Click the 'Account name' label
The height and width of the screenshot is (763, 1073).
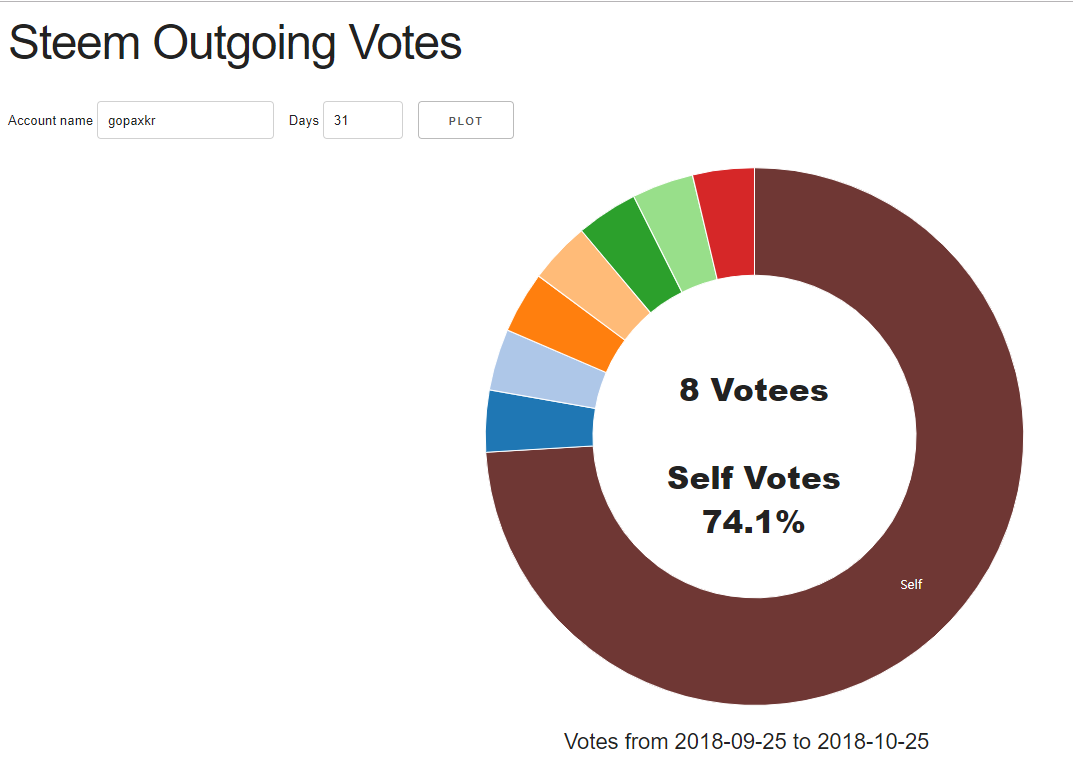click(x=50, y=120)
